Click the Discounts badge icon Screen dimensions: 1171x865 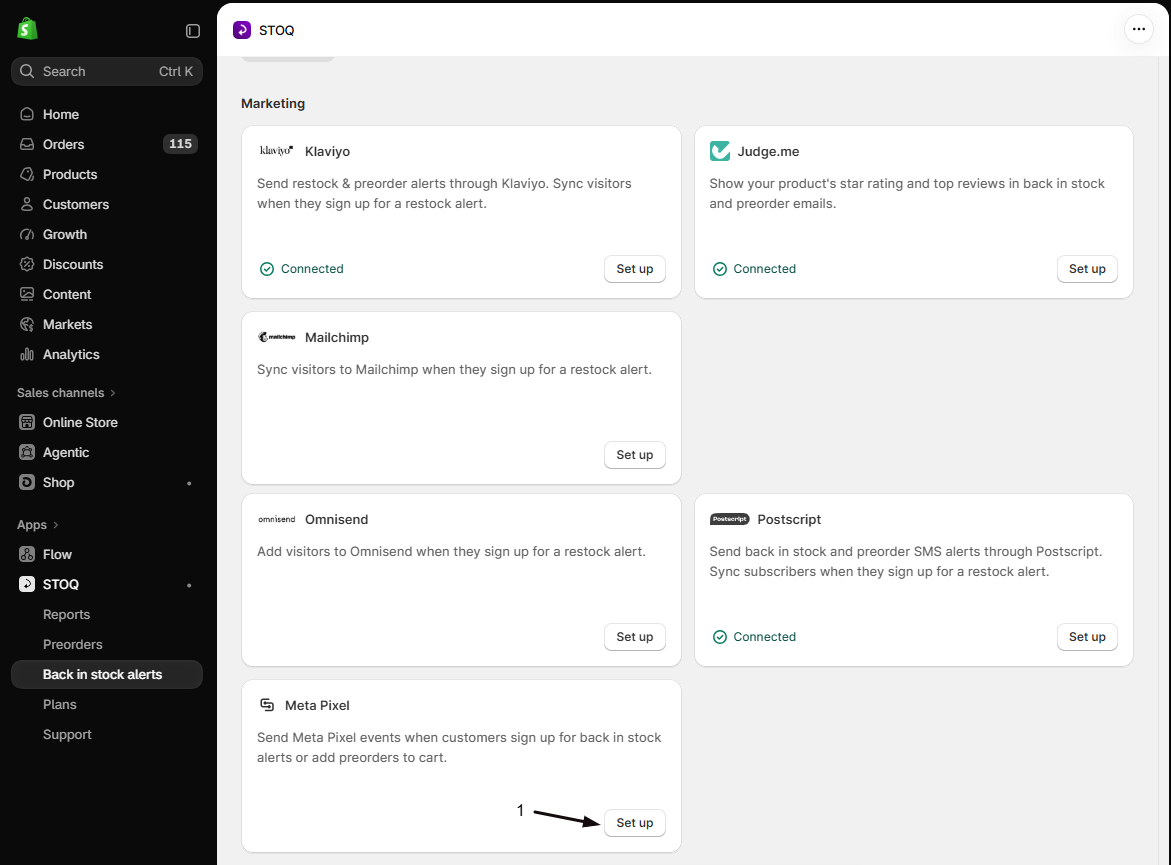pos(27,264)
